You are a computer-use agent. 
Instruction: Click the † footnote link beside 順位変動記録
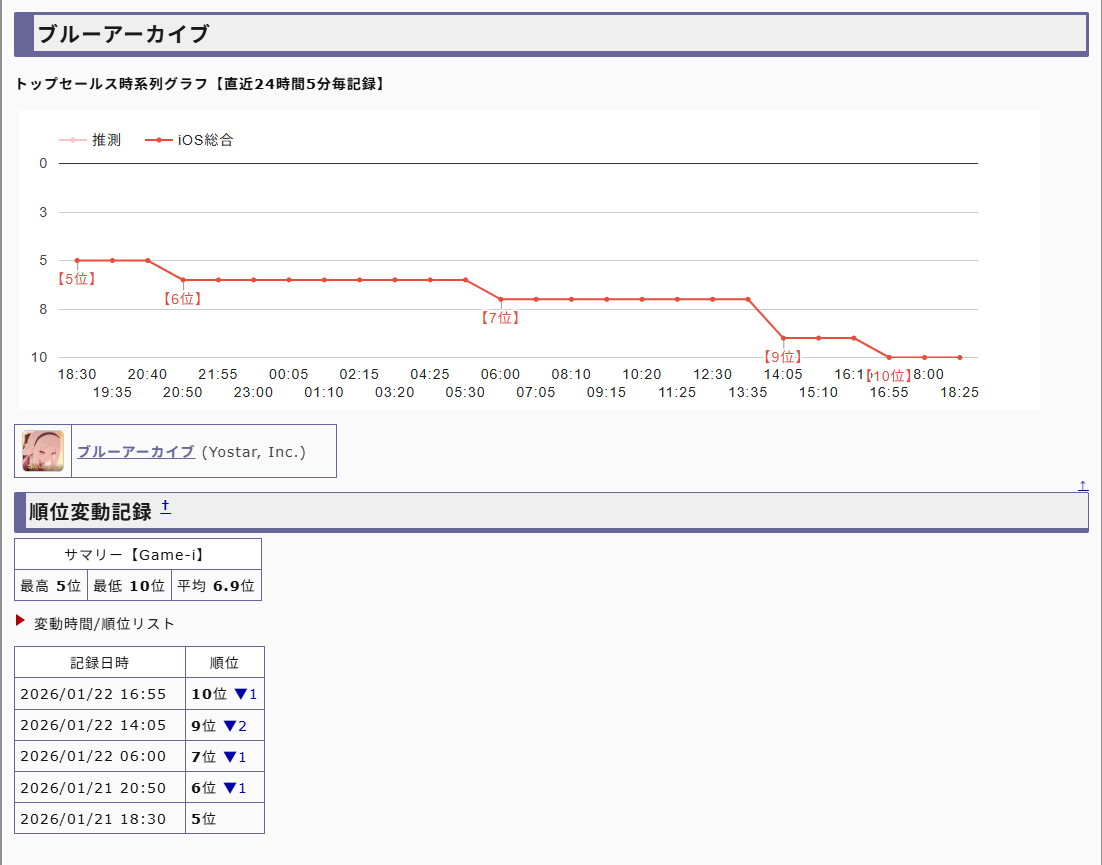coord(165,508)
